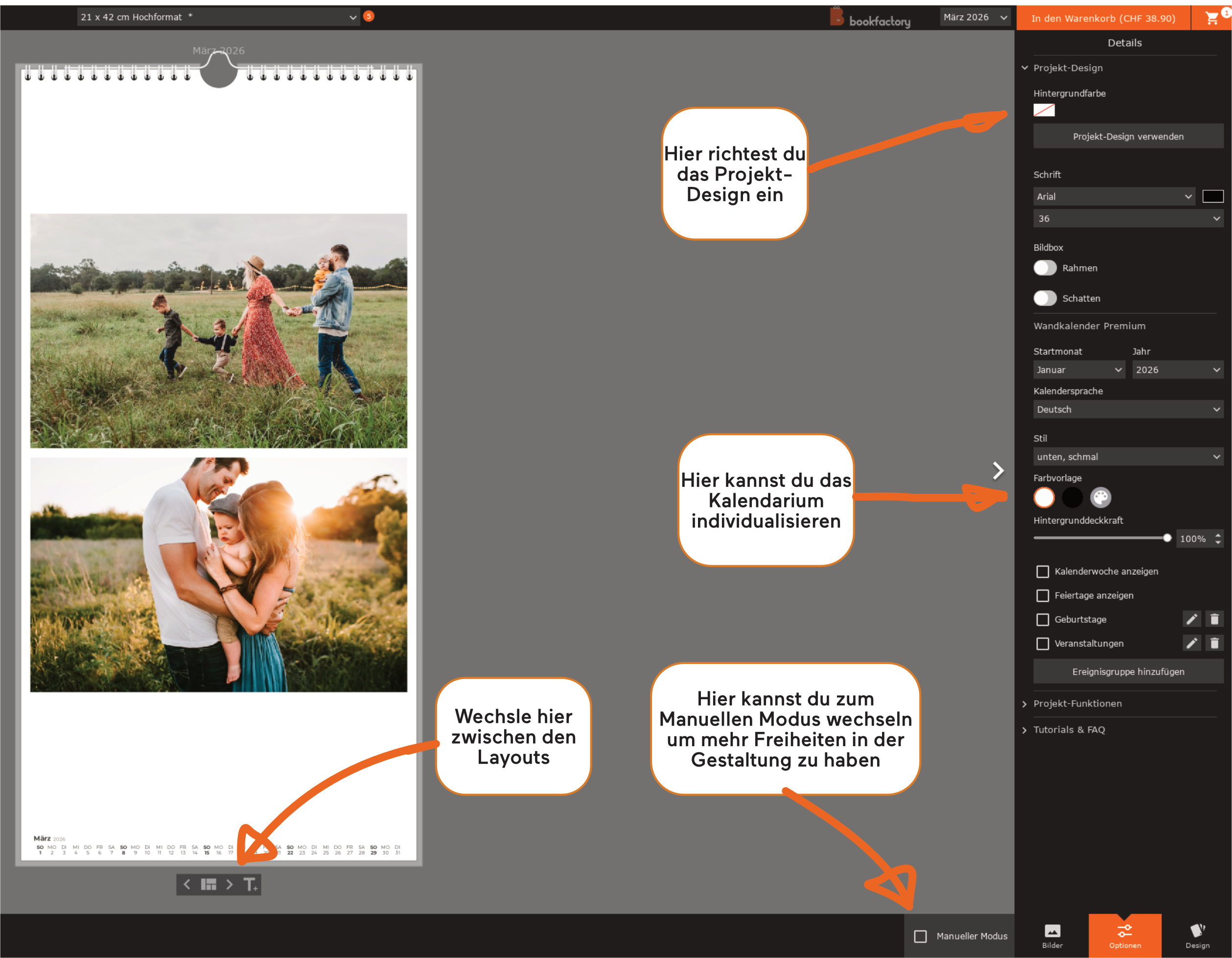Open the Stil dropdown unten, schmal
This screenshot has width=1232, height=958.
click(1128, 456)
